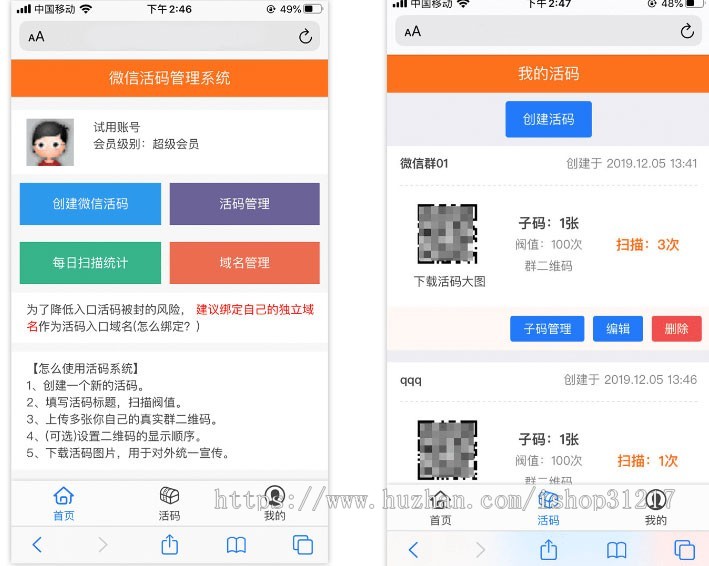
Task: Tap the left phone address bar
Action: click(x=170, y=36)
